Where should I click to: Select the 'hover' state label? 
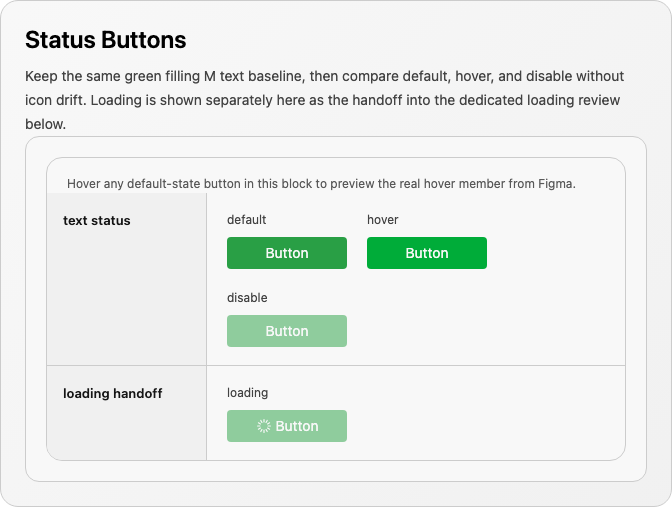pyautogui.click(x=383, y=220)
